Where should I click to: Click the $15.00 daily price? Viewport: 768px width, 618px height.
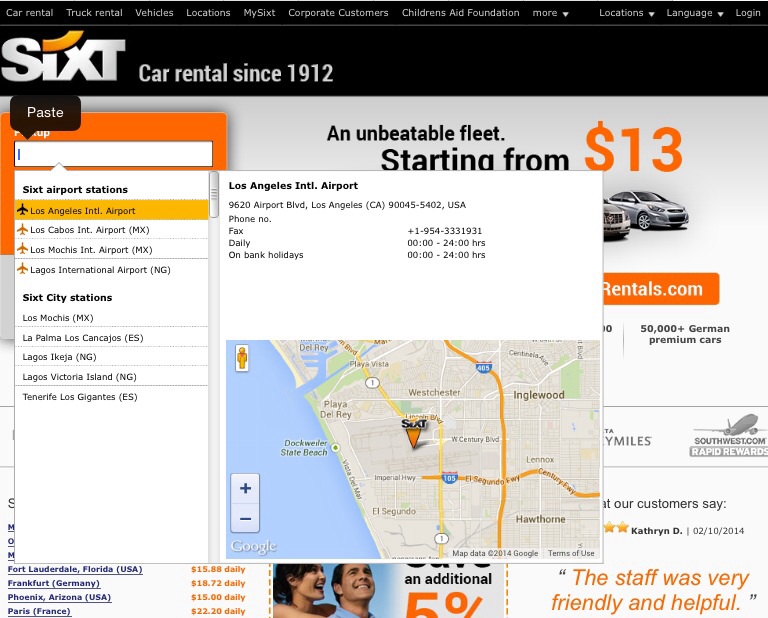point(218,597)
